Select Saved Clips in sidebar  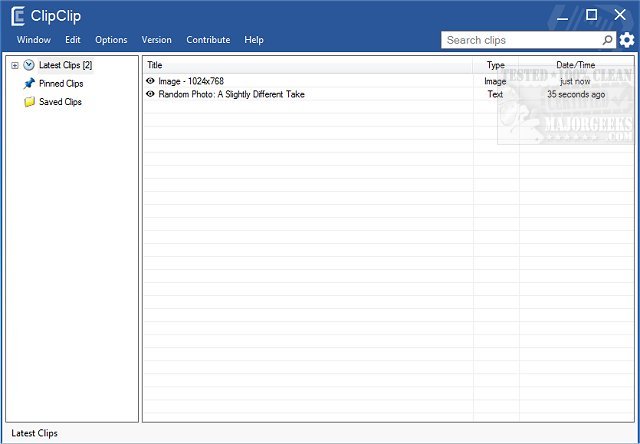click(60, 102)
